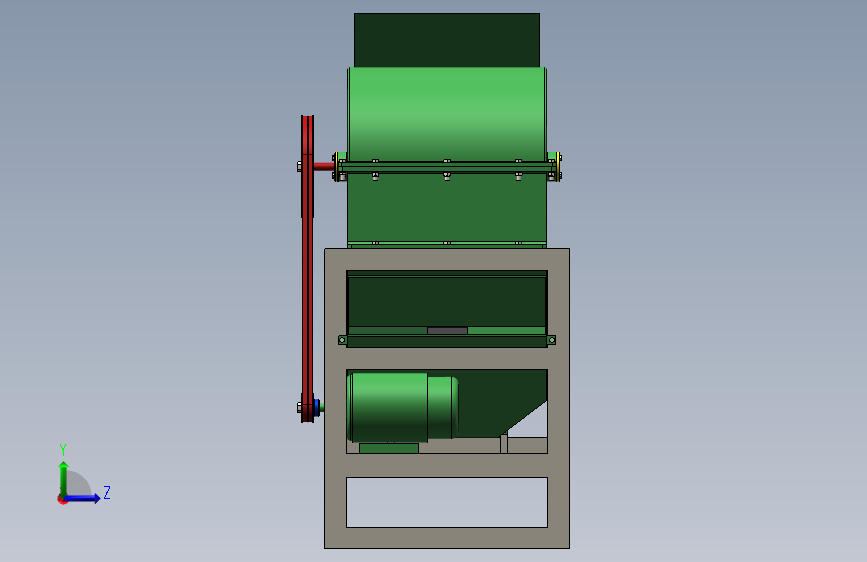Click the blue hub on the lower pulley
The height and width of the screenshot is (562, 867).
317,408
